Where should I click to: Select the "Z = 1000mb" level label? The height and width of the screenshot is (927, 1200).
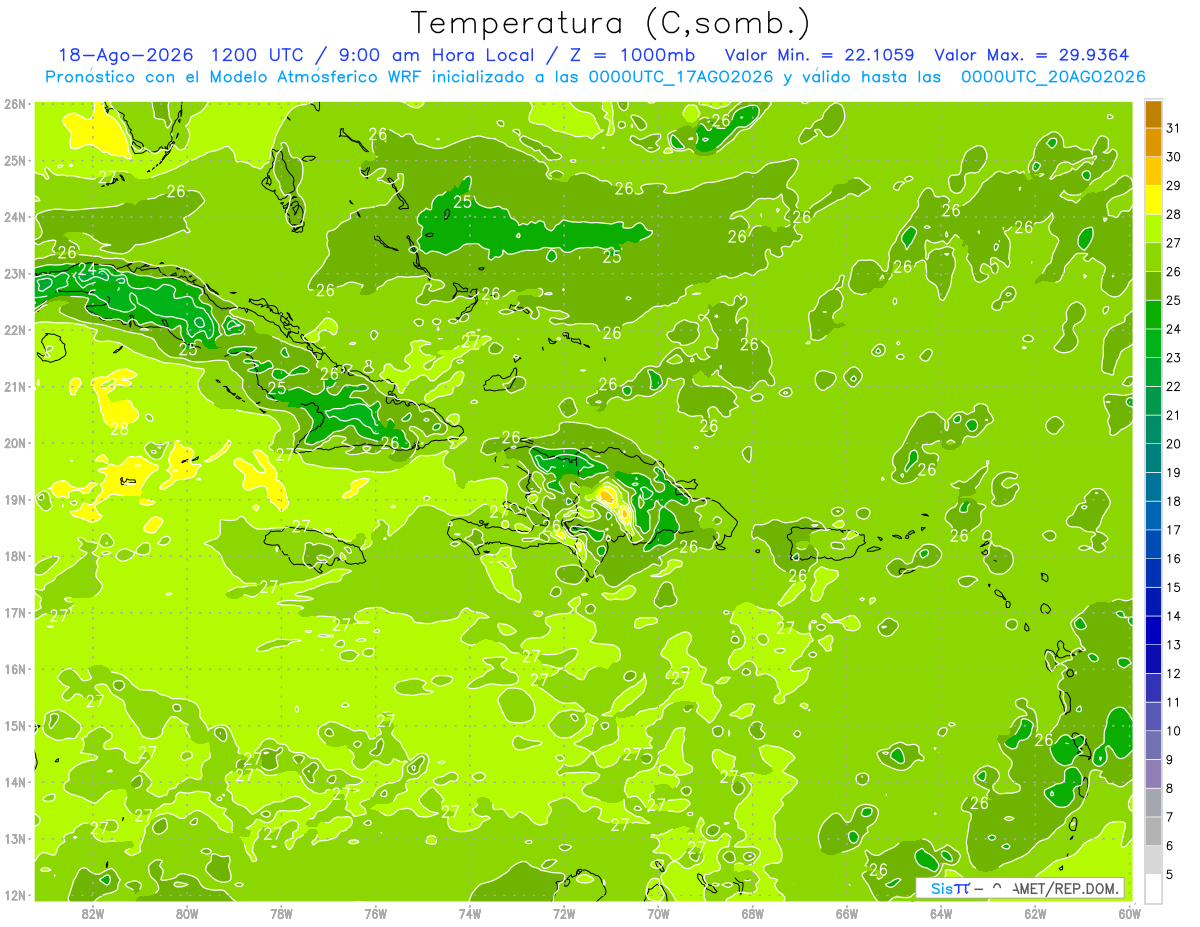[x=632, y=55]
